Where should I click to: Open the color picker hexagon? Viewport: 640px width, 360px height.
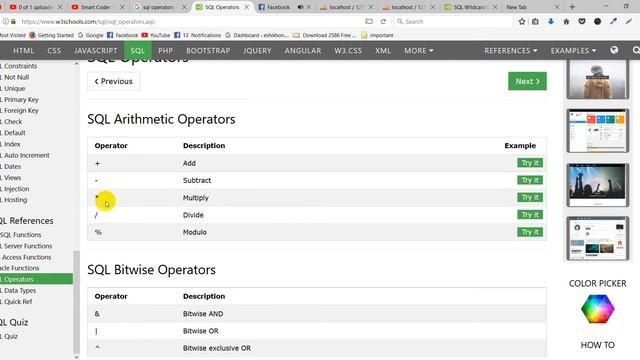pos(598,309)
